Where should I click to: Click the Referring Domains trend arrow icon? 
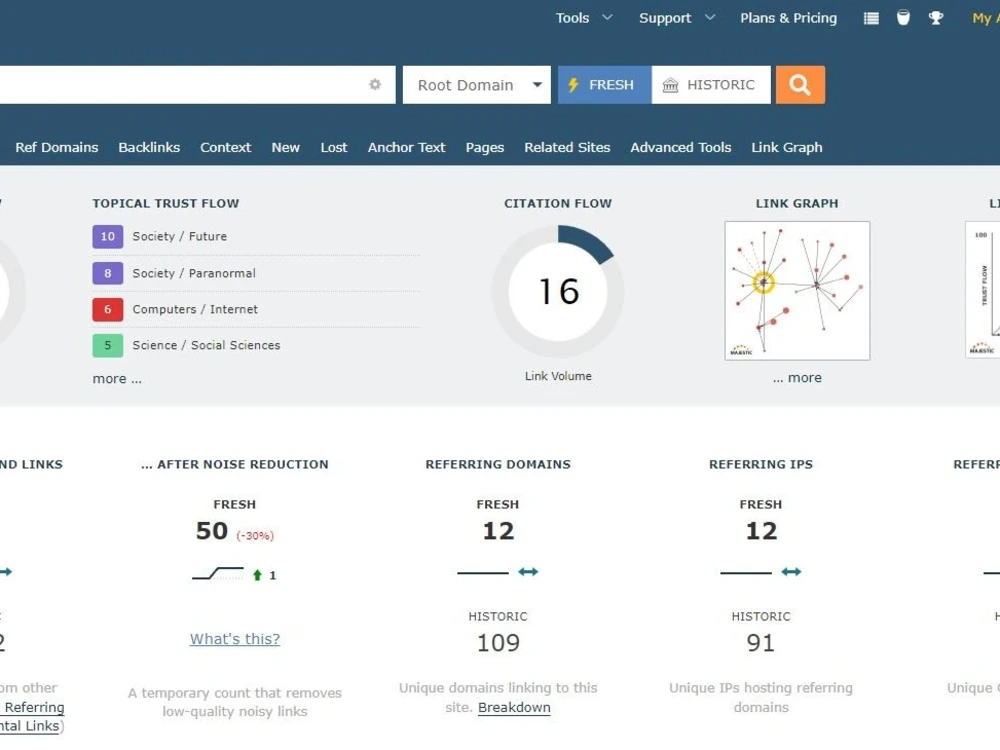click(x=528, y=571)
